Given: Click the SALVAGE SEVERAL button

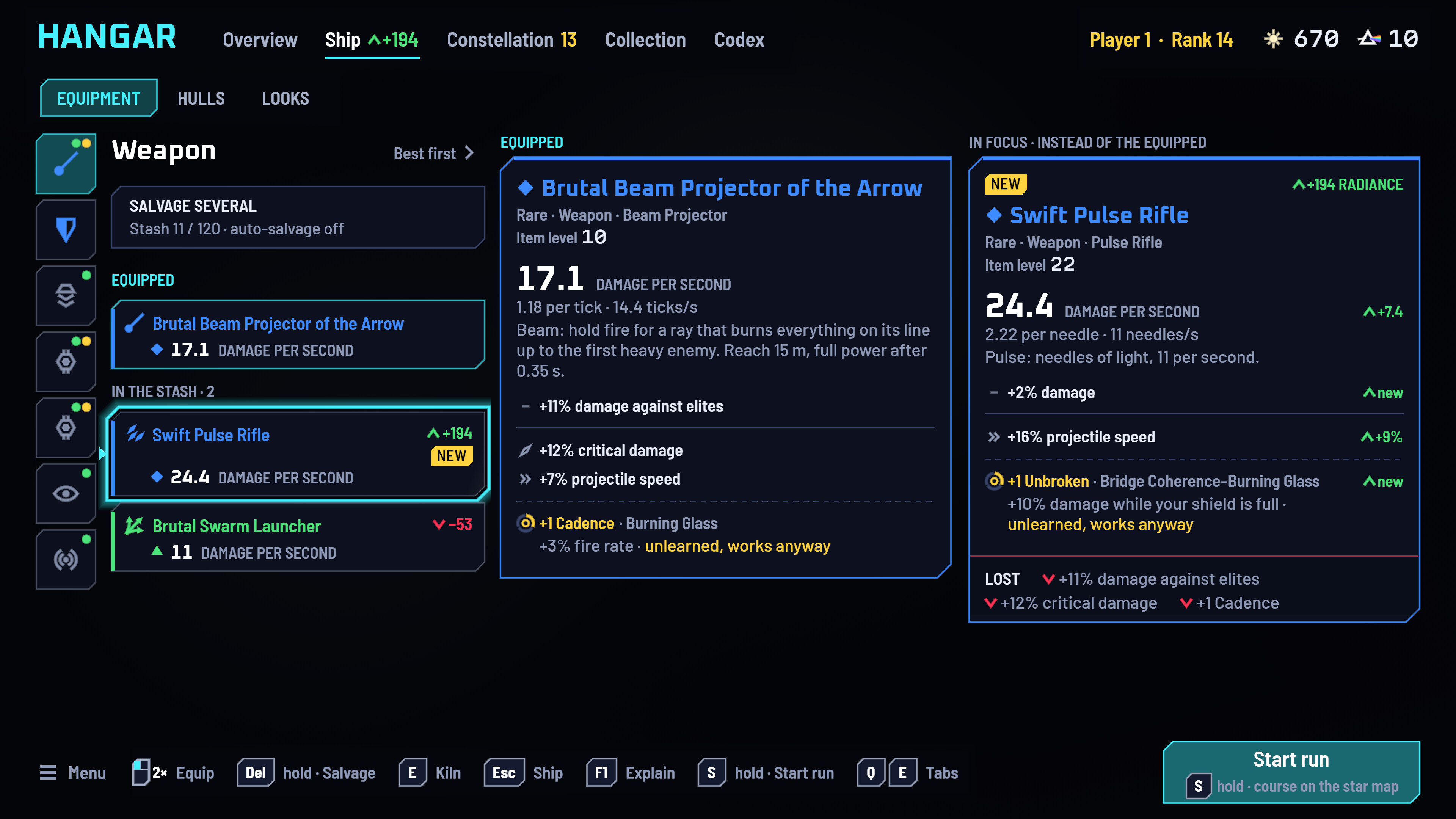Looking at the screenshot, I should (298, 217).
